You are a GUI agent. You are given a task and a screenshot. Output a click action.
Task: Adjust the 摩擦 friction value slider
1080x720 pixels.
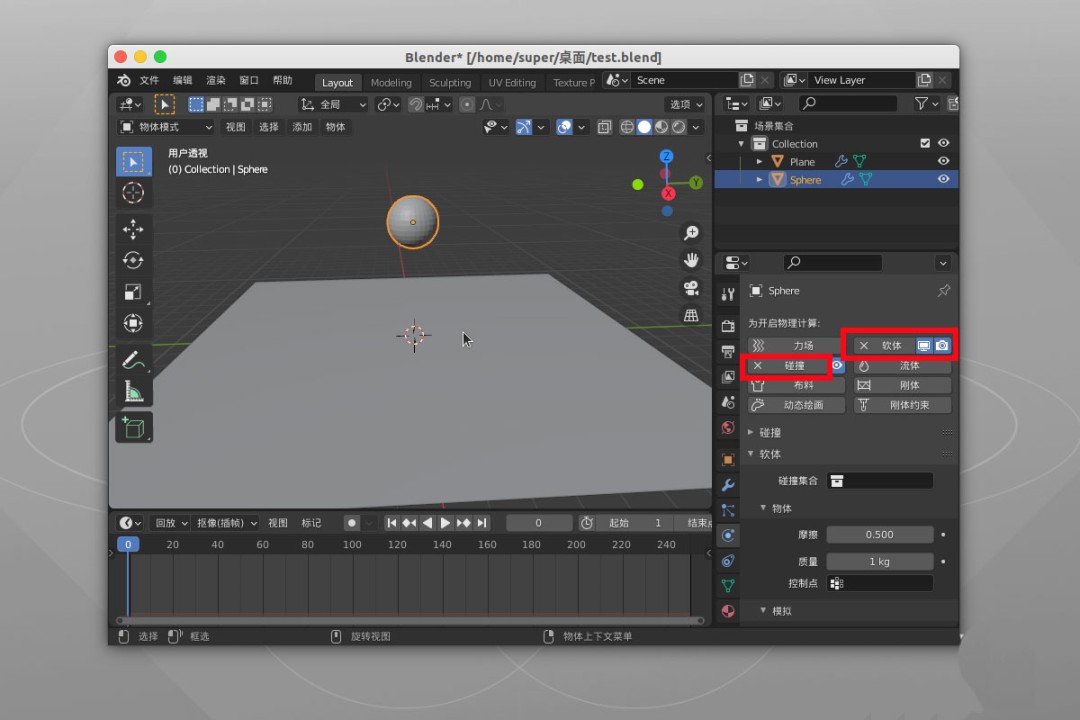[x=878, y=534]
